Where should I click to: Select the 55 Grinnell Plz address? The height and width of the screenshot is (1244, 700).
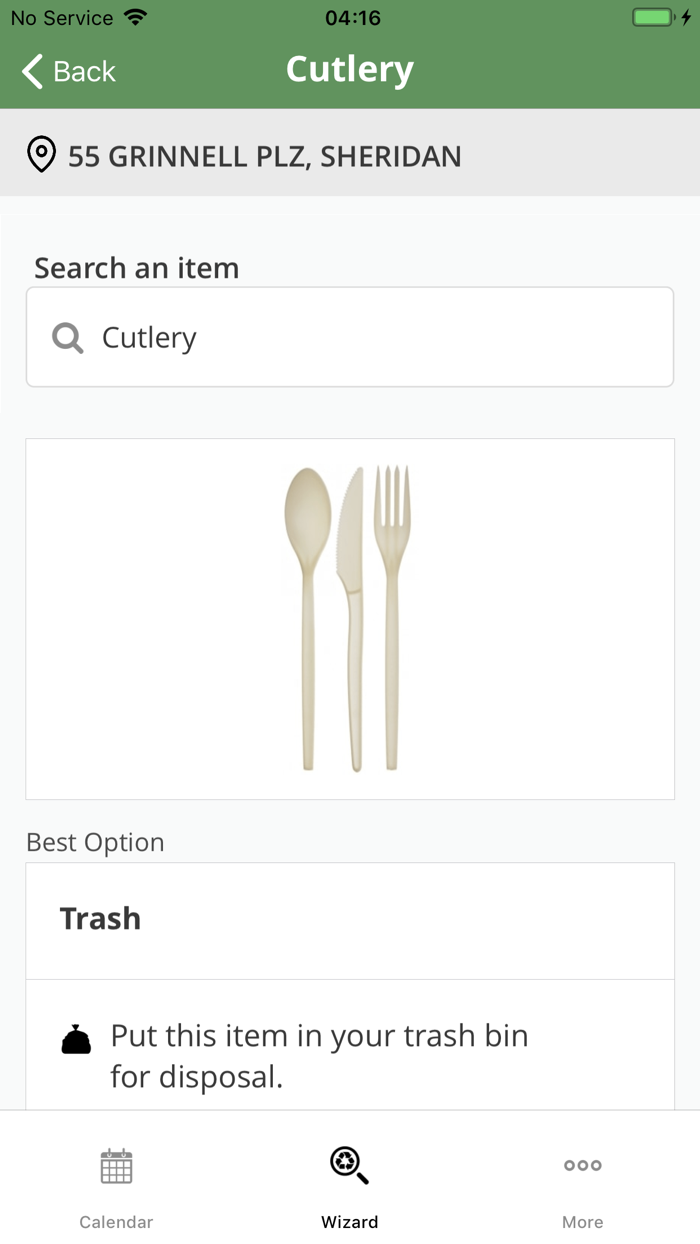pyautogui.click(x=265, y=156)
